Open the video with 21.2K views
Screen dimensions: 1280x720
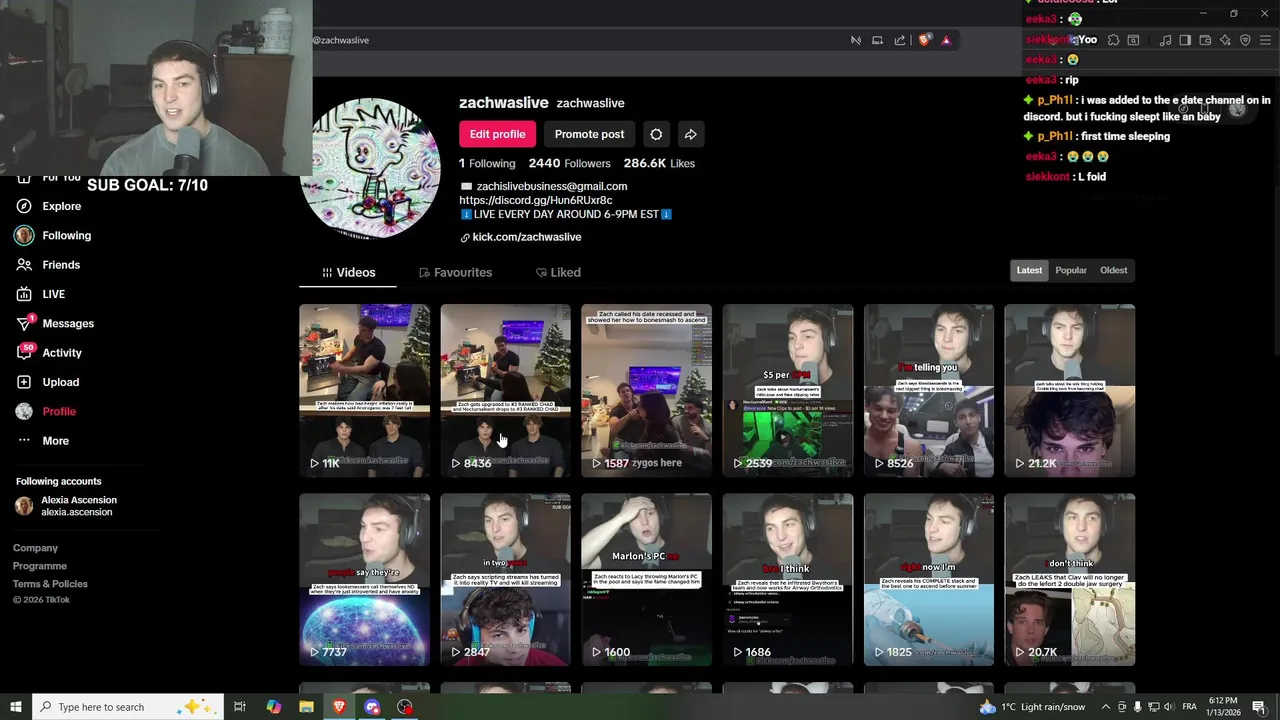pos(1069,390)
